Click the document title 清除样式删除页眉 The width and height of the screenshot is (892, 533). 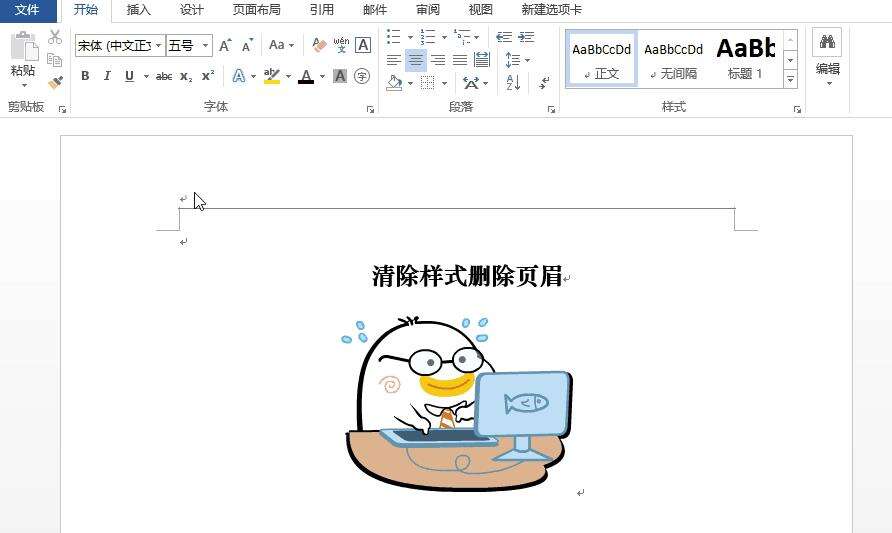[x=467, y=276]
